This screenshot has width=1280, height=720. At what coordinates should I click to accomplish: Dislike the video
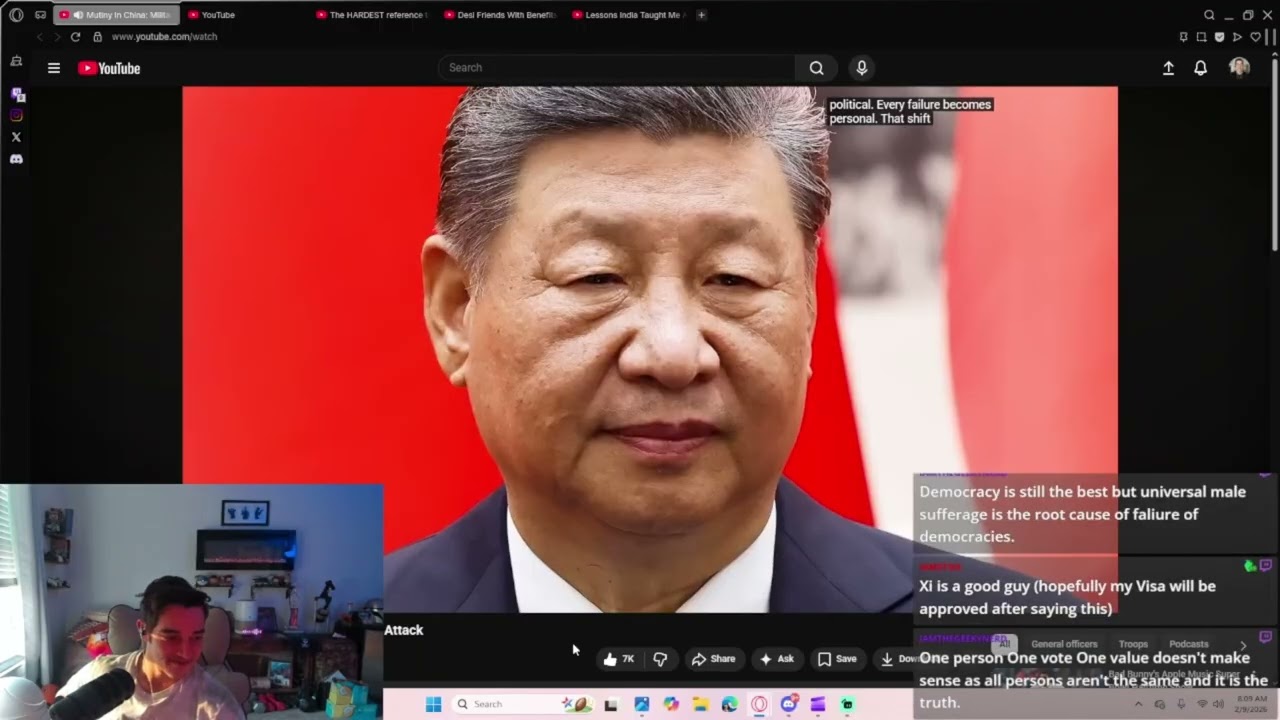(660, 659)
